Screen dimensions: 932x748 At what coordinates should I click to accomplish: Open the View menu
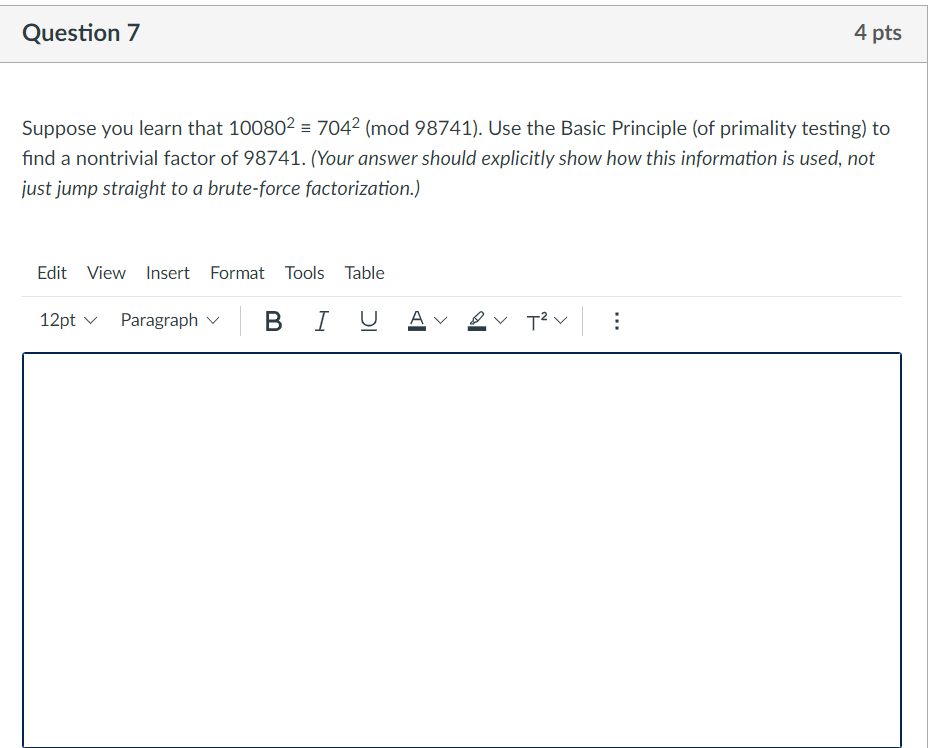106,273
